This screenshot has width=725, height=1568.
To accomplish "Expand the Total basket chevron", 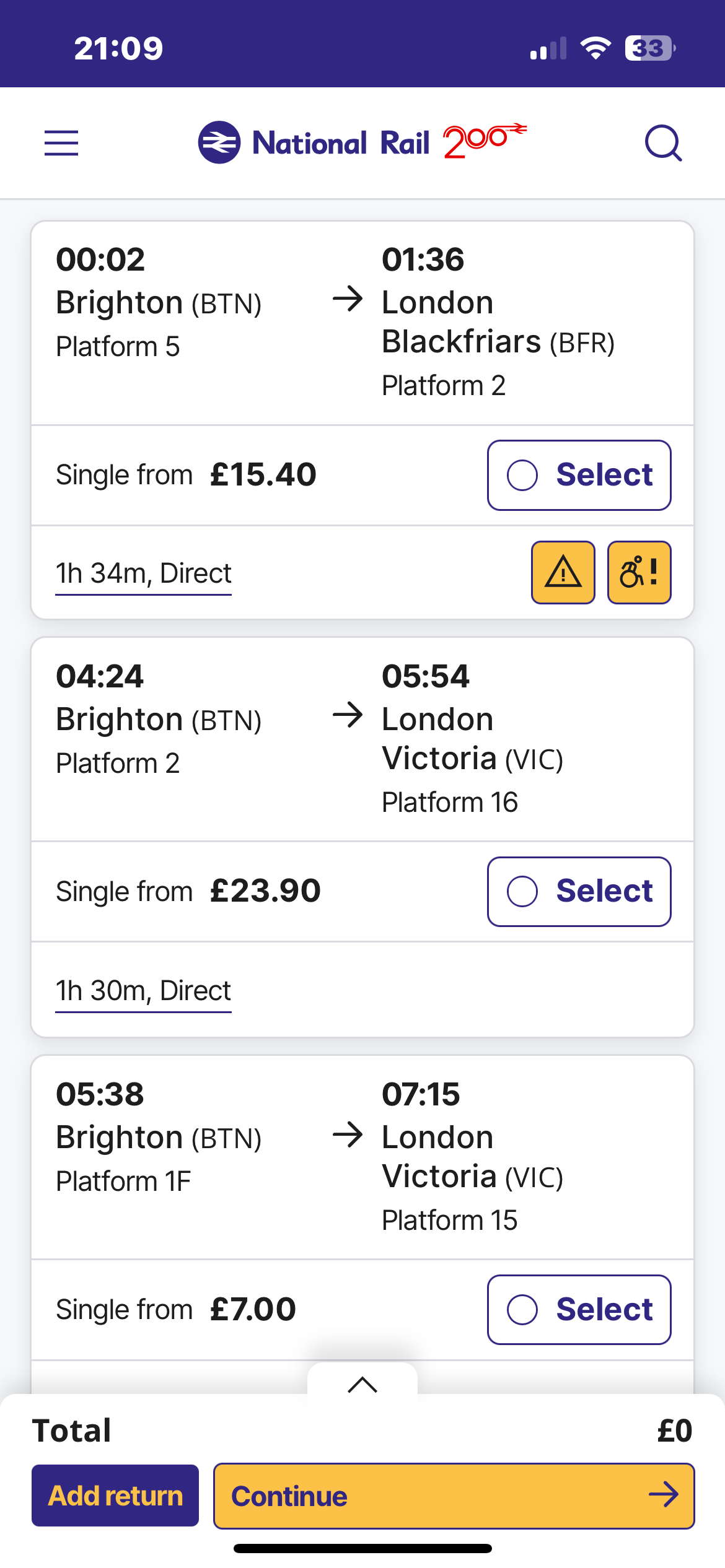I will tap(362, 1383).
